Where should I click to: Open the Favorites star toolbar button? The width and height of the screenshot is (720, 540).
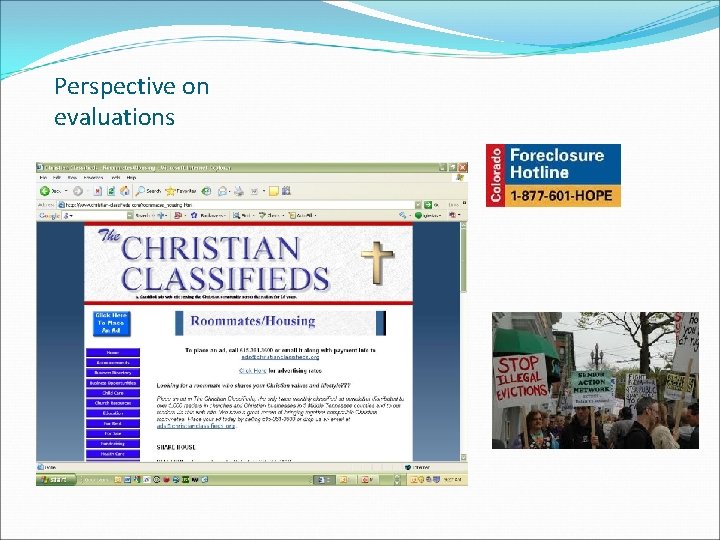pyautogui.click(x=181, y=191)
